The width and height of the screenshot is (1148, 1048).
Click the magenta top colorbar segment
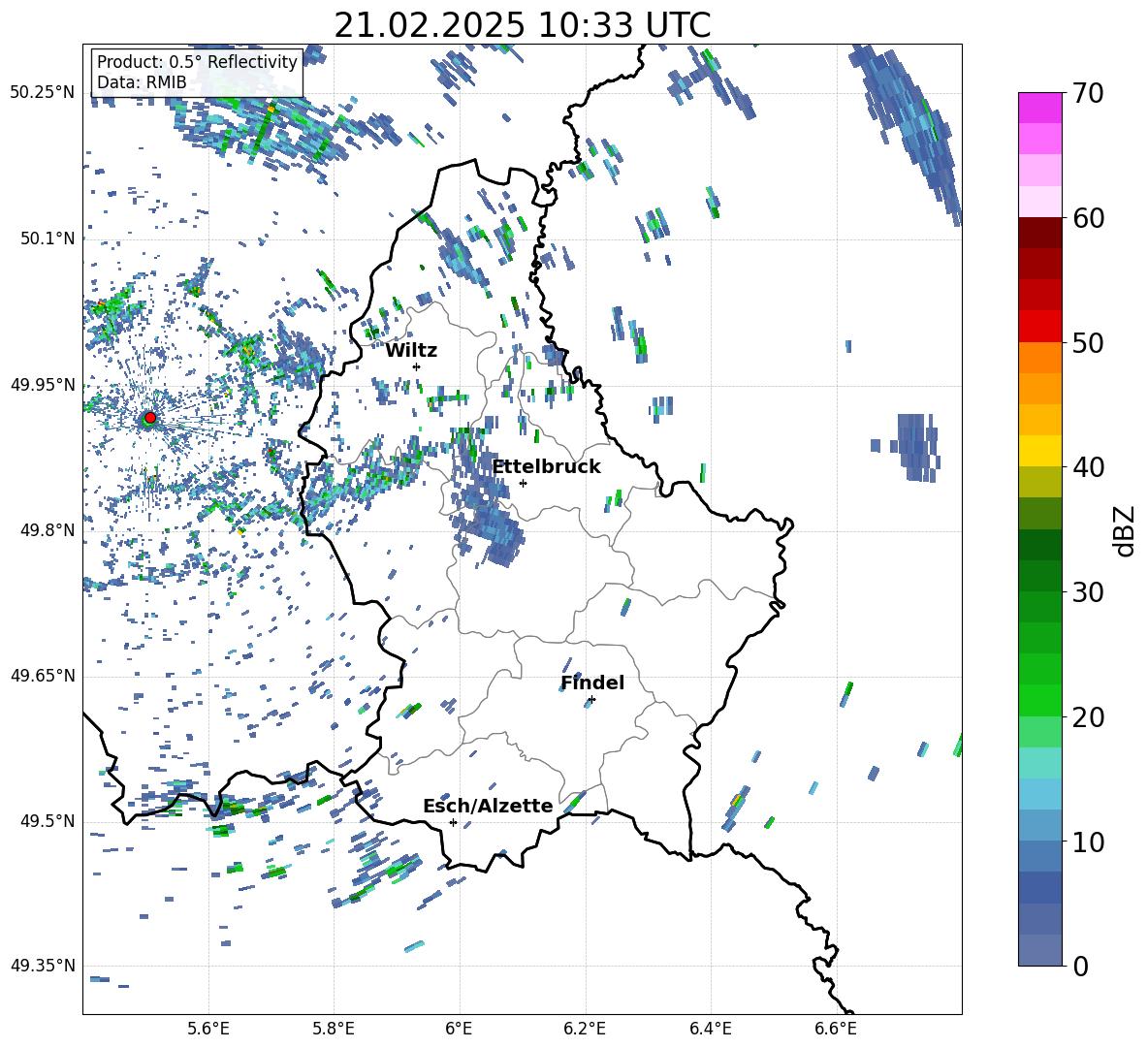point(1039,108)
